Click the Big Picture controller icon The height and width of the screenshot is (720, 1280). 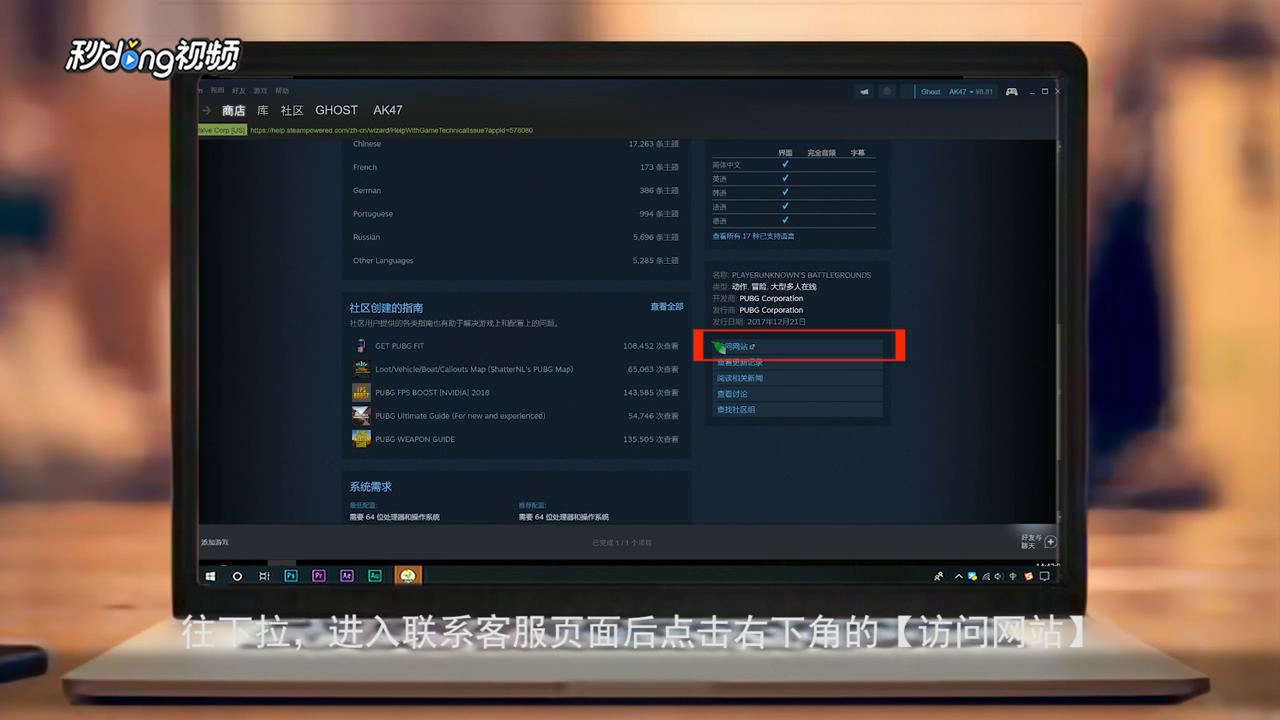coord(1011,91)
